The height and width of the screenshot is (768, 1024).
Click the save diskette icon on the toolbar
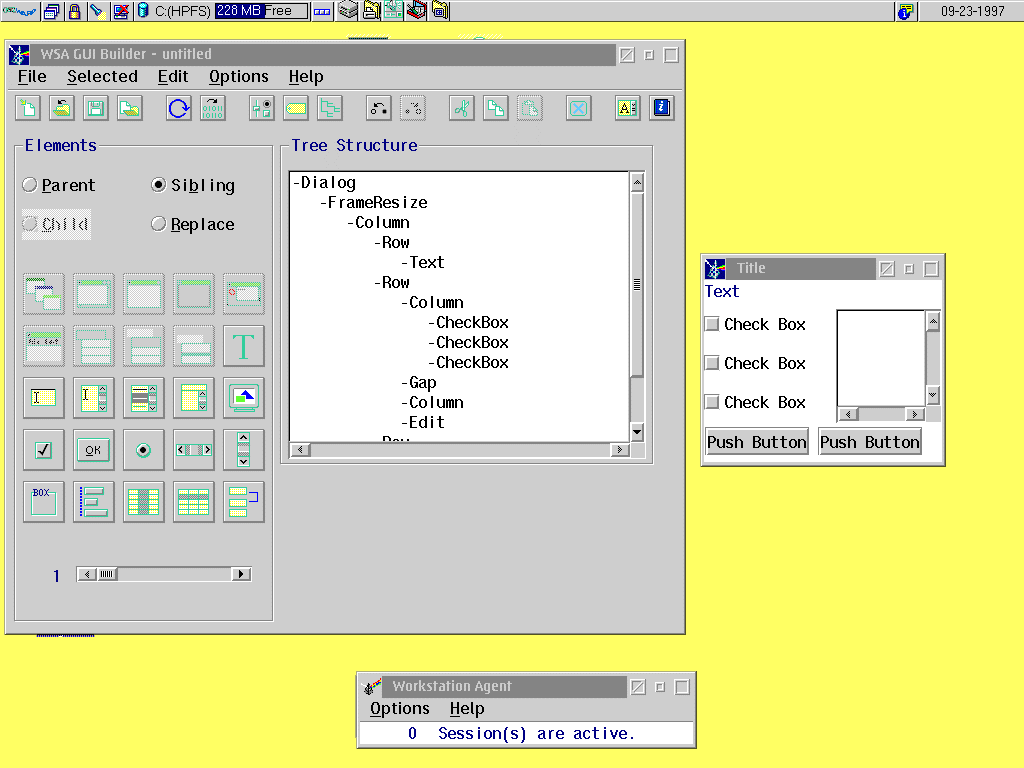point(94,108)
